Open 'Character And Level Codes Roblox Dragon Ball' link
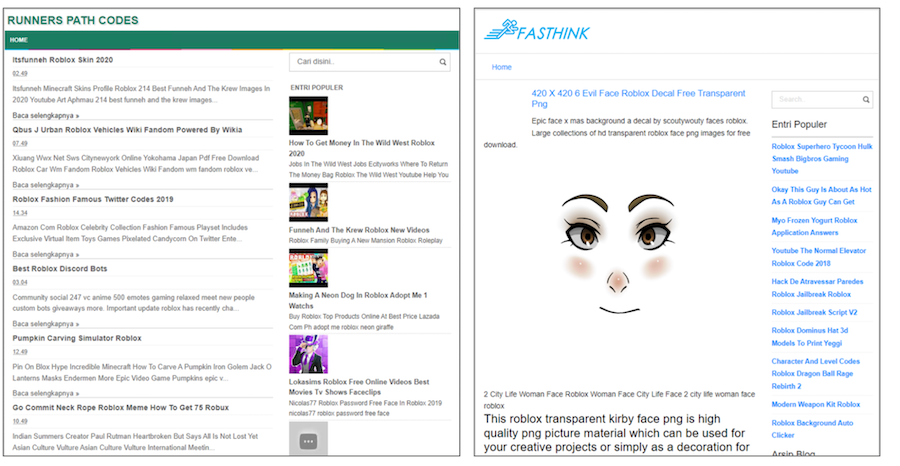 pyautogui.click(x=816, y=374)
